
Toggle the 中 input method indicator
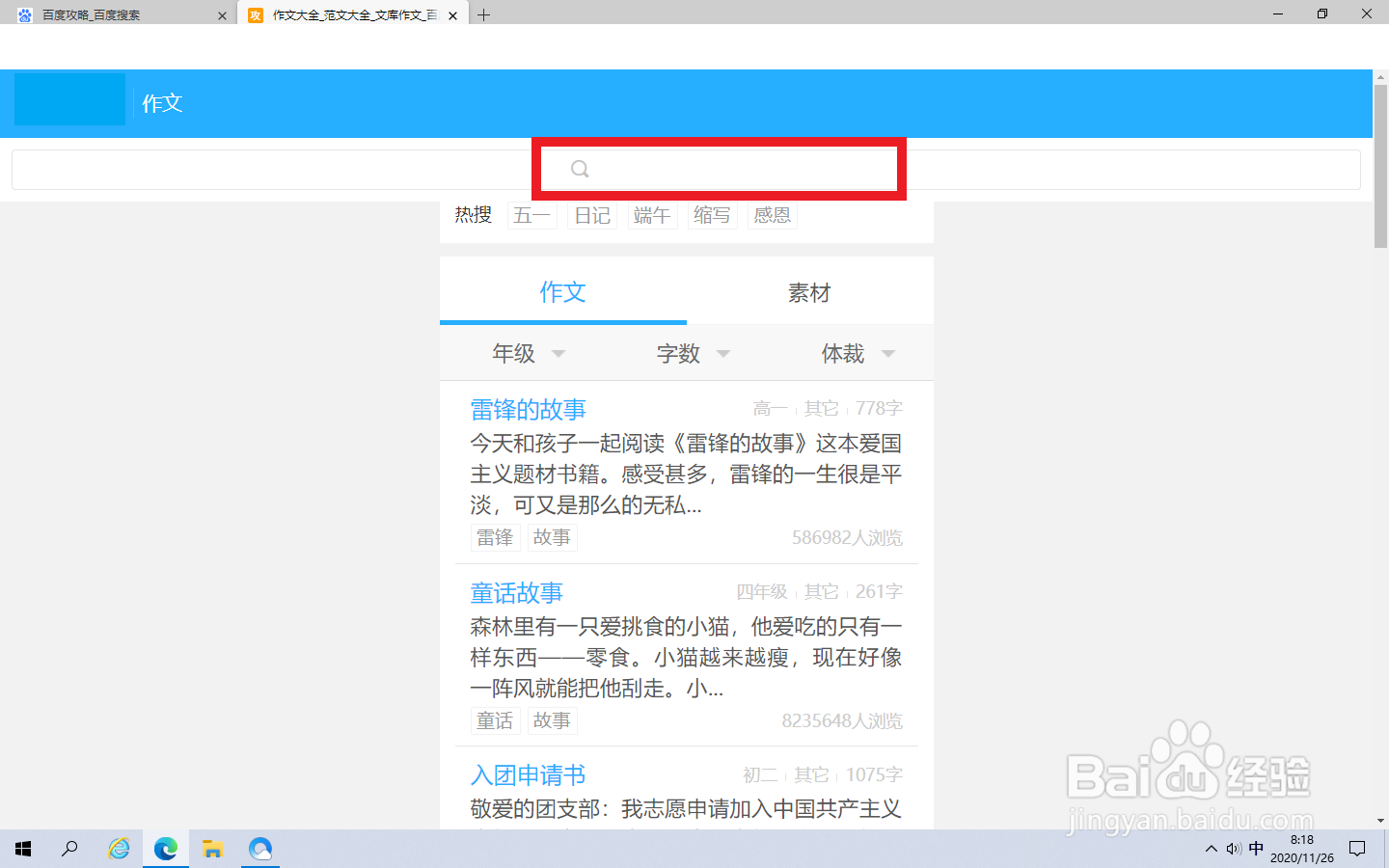click(1256, 849)
